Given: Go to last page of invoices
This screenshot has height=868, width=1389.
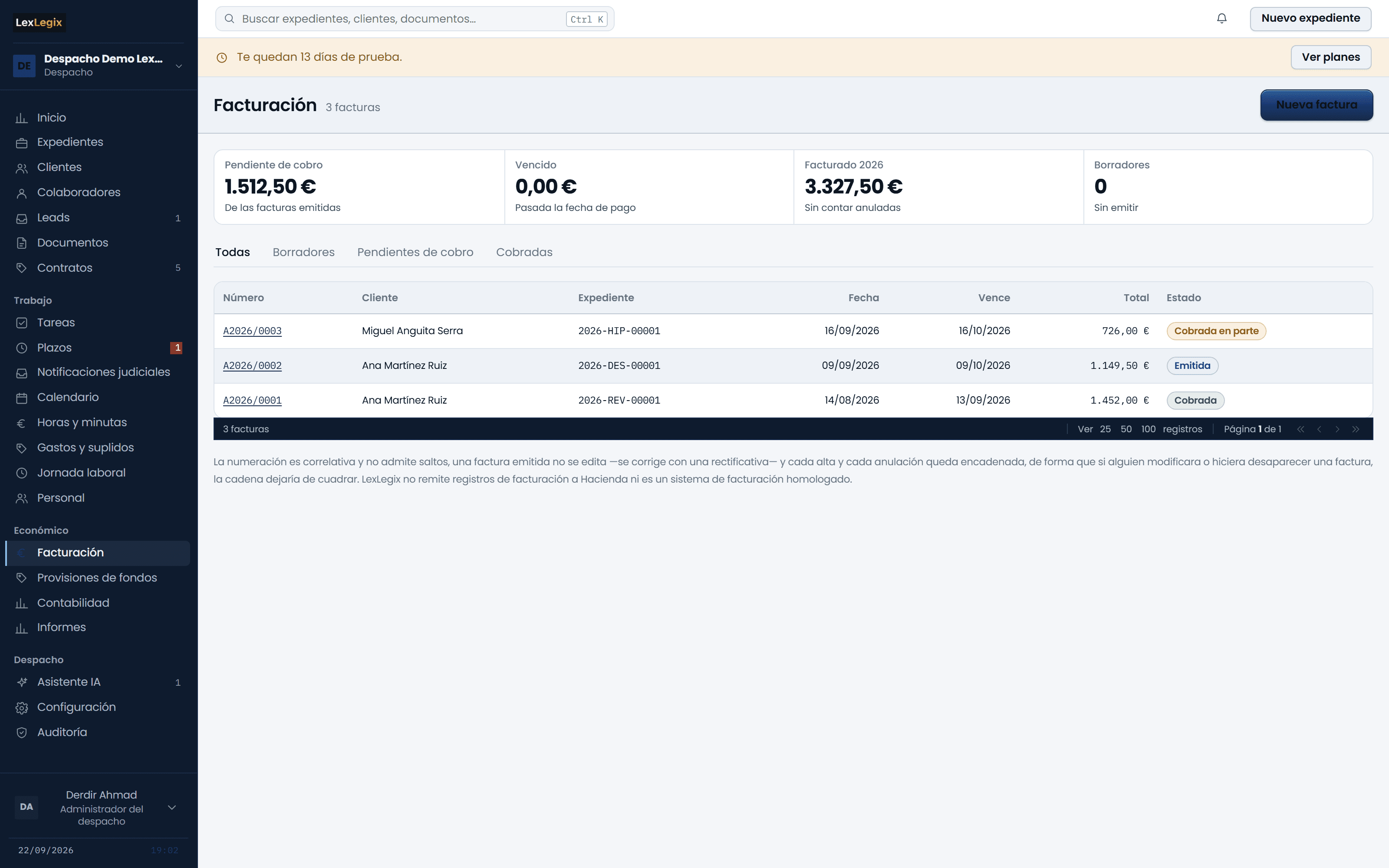Looking at the screenshot, I should (1356, 429).
